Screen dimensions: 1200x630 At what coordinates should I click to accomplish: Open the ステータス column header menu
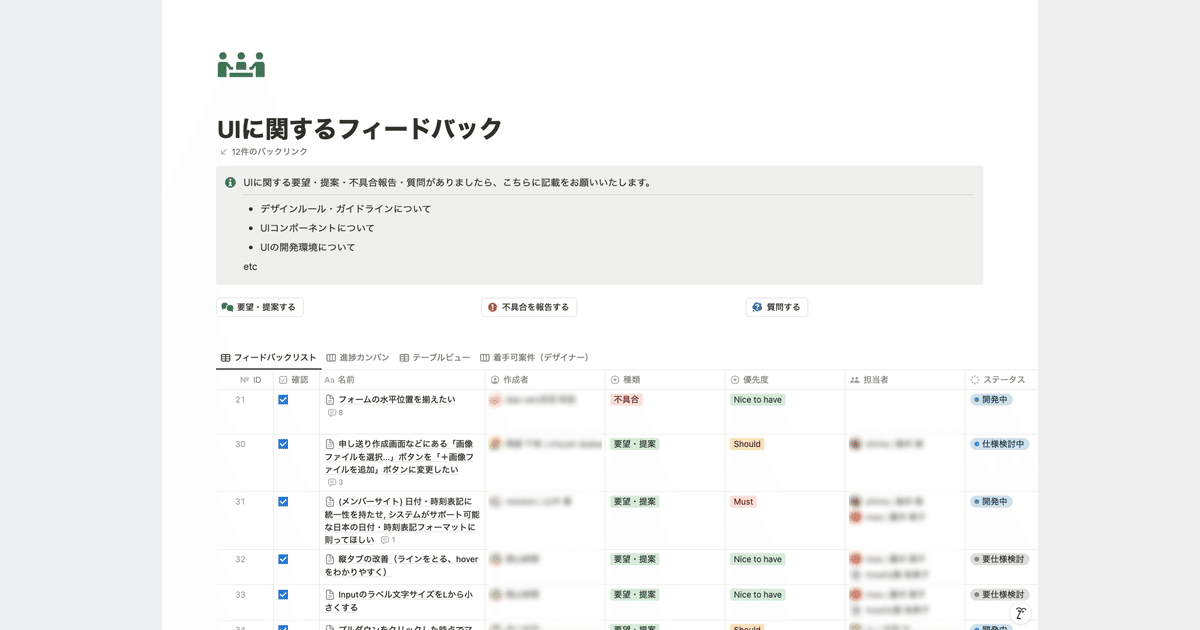[x=1000, y=380]
